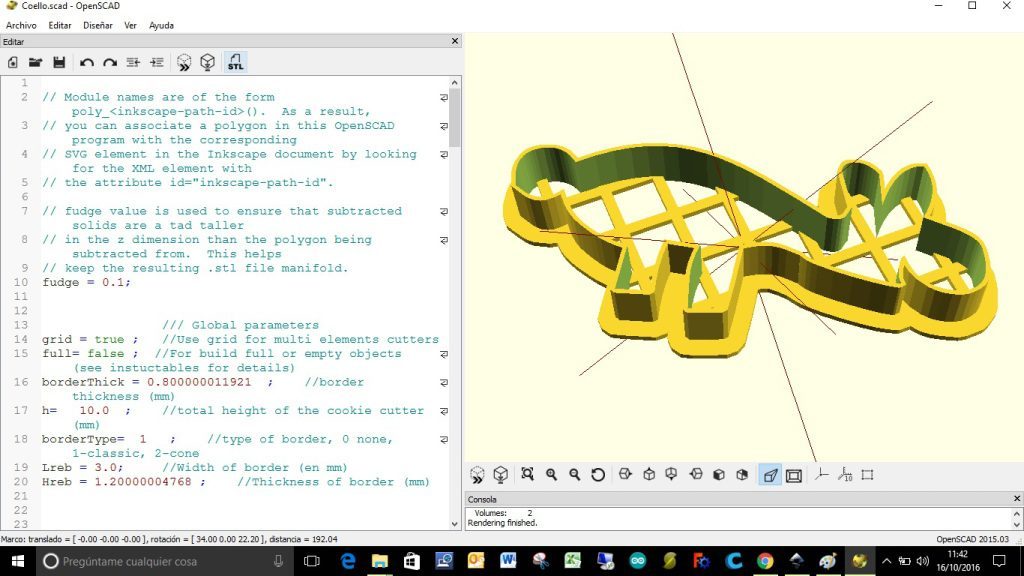Open a new file with toolbar icon
The image size is (1024, 576).
point(13,62)
